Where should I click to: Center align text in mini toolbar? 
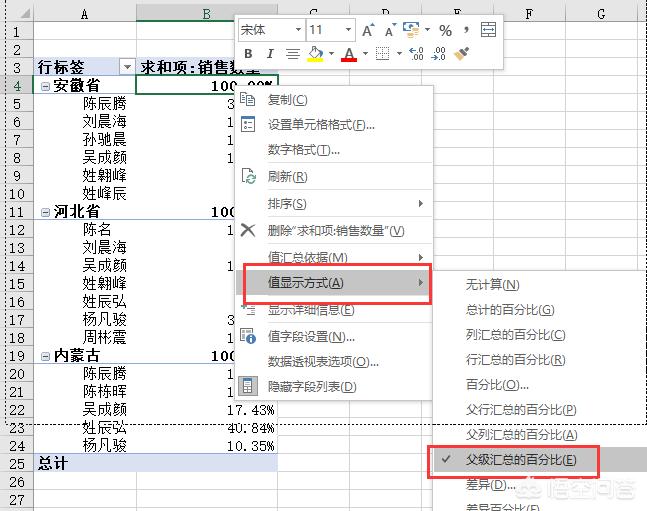coord(293,54)
